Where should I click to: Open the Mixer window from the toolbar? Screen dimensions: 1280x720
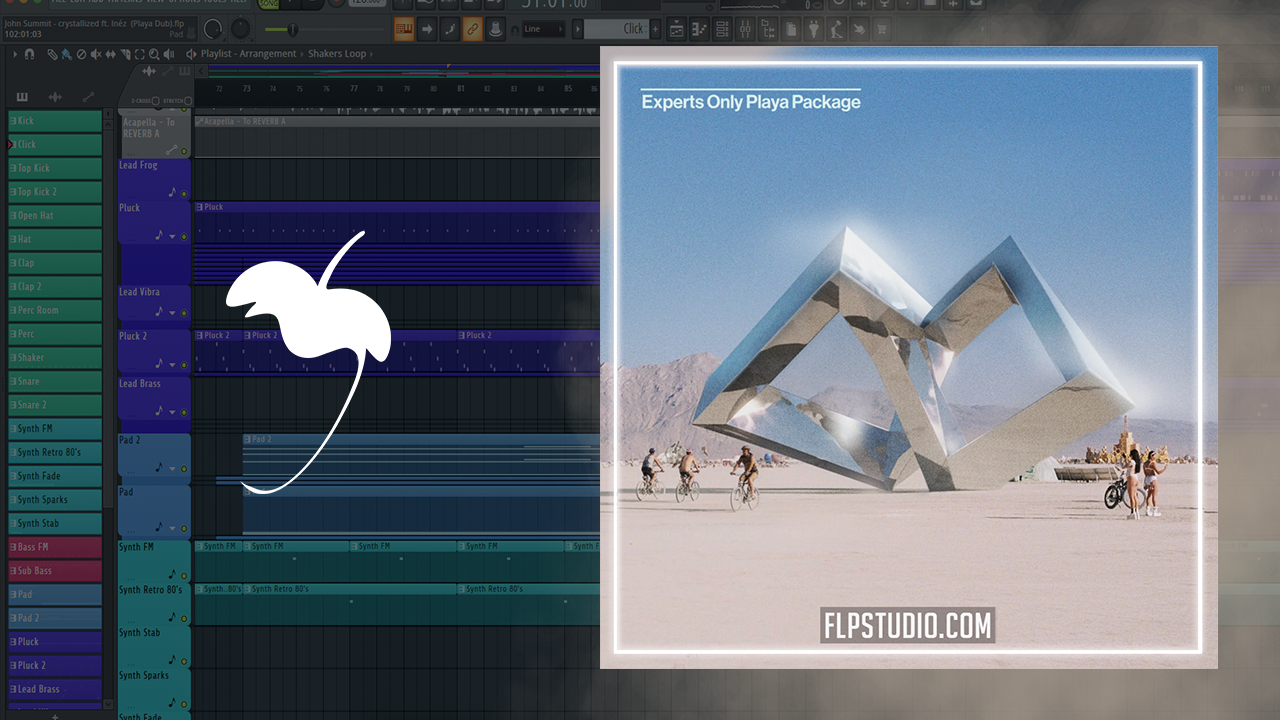tap(748, 30)
